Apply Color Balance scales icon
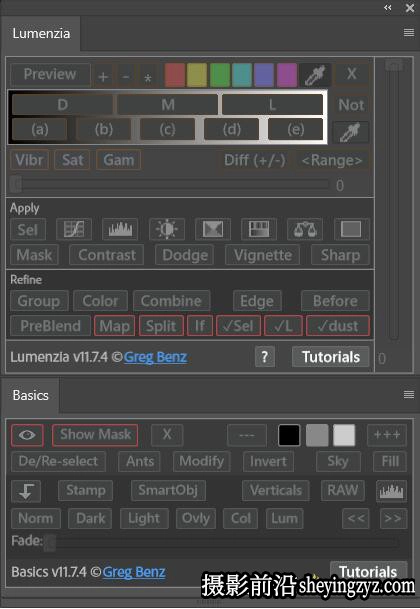The image size is (420, 609). point(305,230)
